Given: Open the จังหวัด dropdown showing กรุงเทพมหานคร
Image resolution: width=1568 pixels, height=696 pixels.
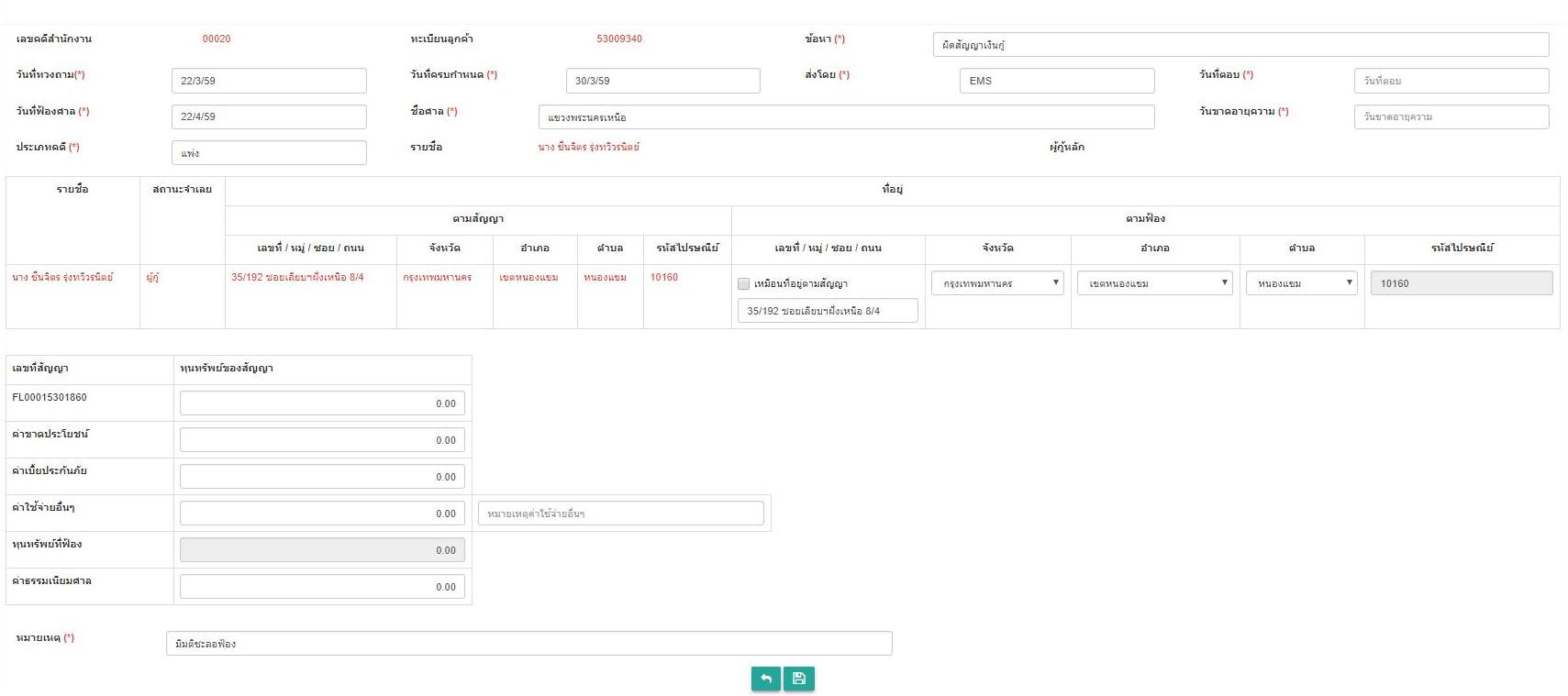Looking at the screenshot, I should (x=997, y=283).
